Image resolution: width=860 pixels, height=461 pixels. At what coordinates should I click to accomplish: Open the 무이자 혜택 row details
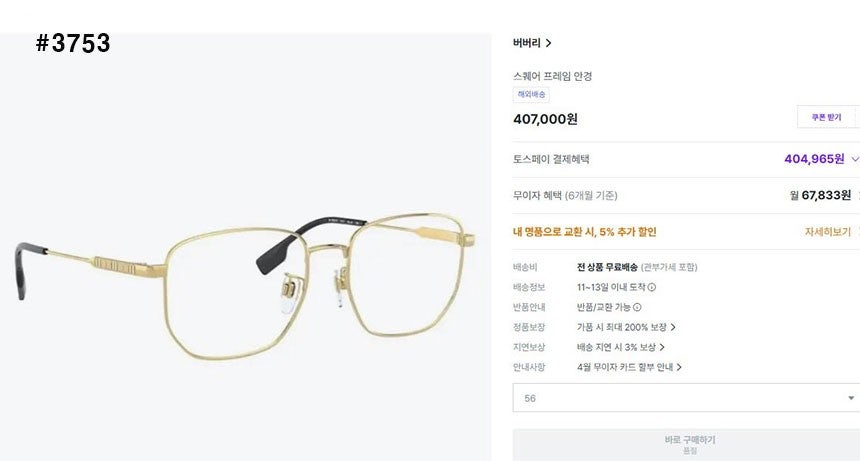pos(686,195)
